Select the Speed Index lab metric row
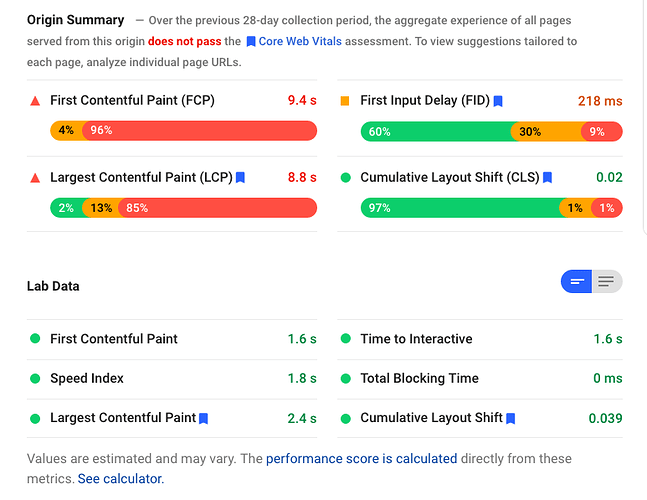 coord(172,379)
